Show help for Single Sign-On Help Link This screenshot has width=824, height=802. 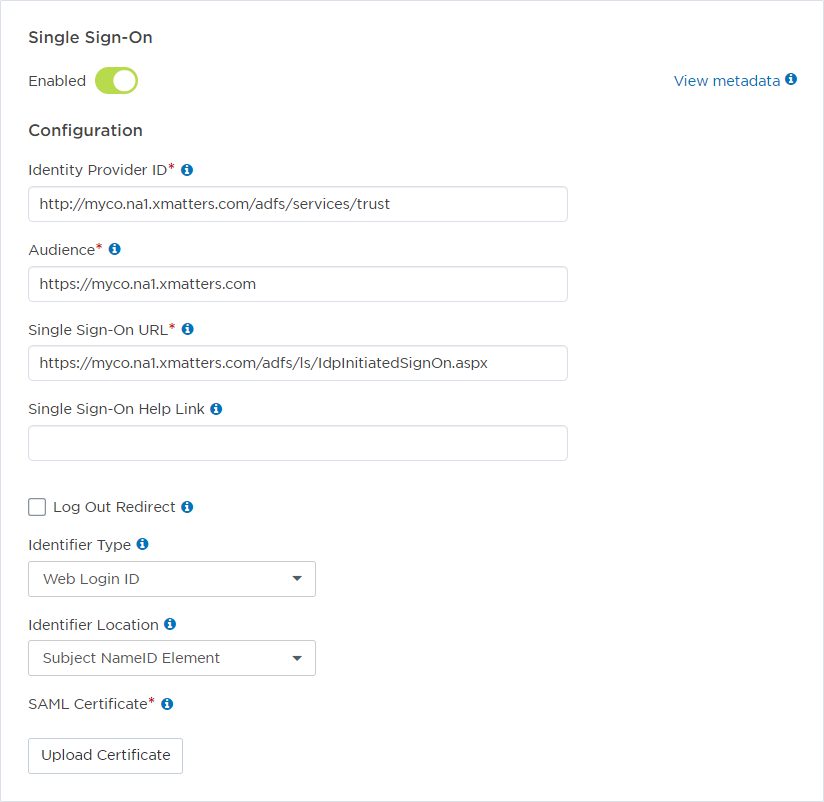[216, 409]
